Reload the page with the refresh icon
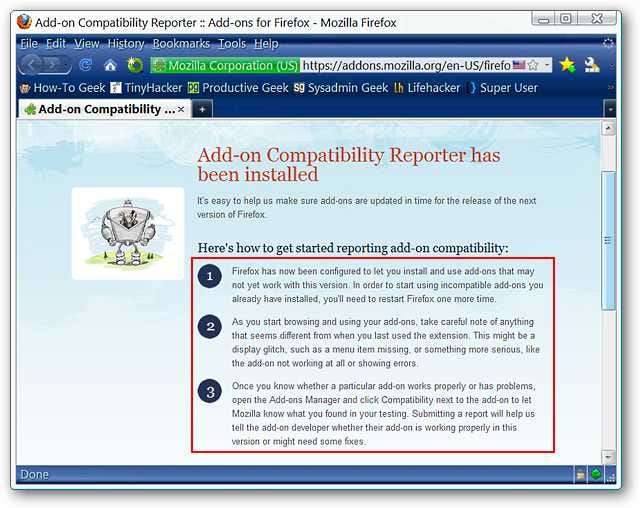 (86, 65)
